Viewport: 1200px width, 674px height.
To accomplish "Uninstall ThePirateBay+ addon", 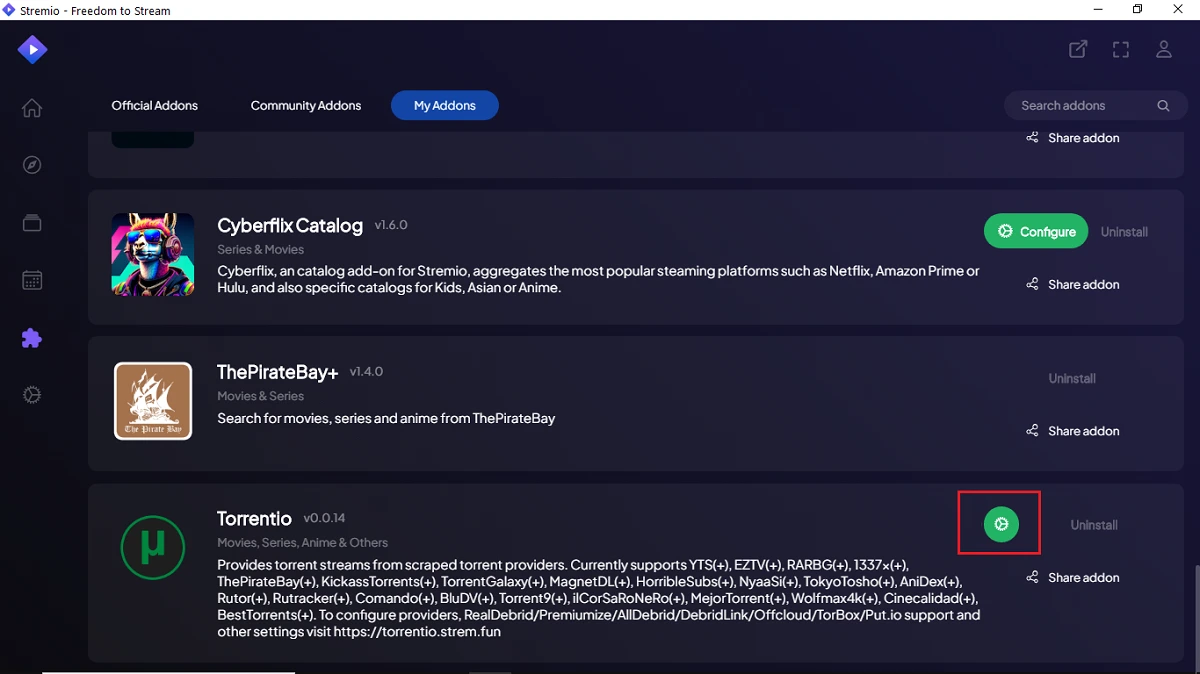I will 1072,379.
